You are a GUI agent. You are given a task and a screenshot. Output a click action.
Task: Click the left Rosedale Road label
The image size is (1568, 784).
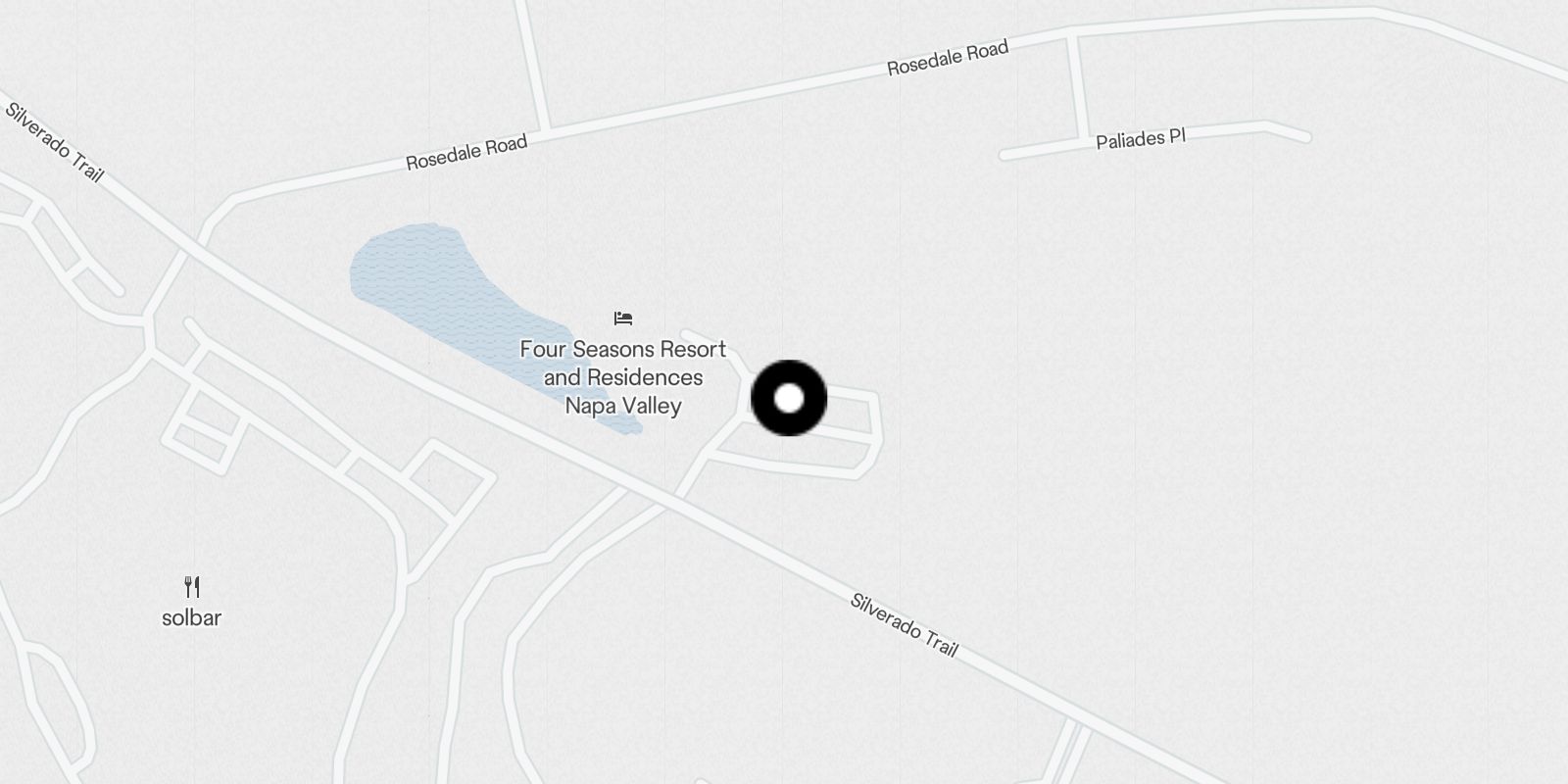[x=466, y=152]
